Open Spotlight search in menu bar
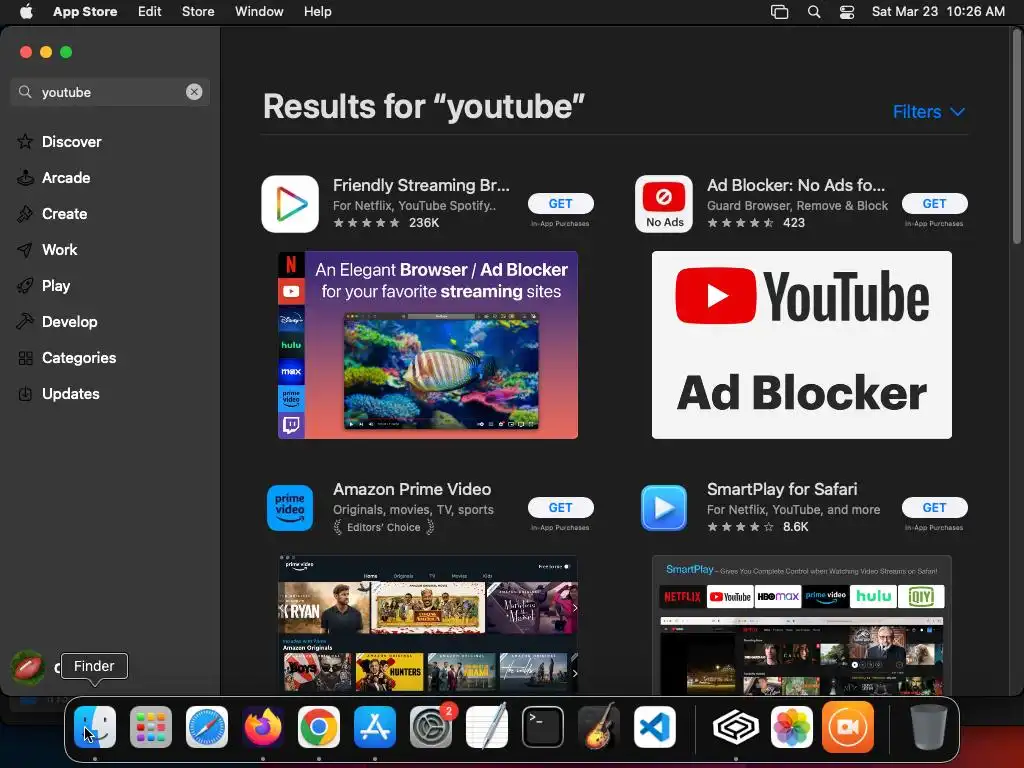 pyautogui.click(x=814, y=12)
